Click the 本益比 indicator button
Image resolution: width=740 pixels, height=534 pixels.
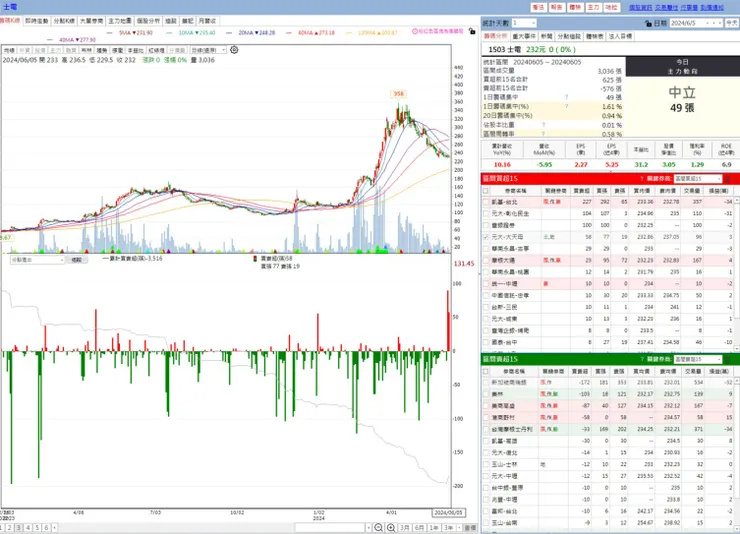click(x=135, y=50)
